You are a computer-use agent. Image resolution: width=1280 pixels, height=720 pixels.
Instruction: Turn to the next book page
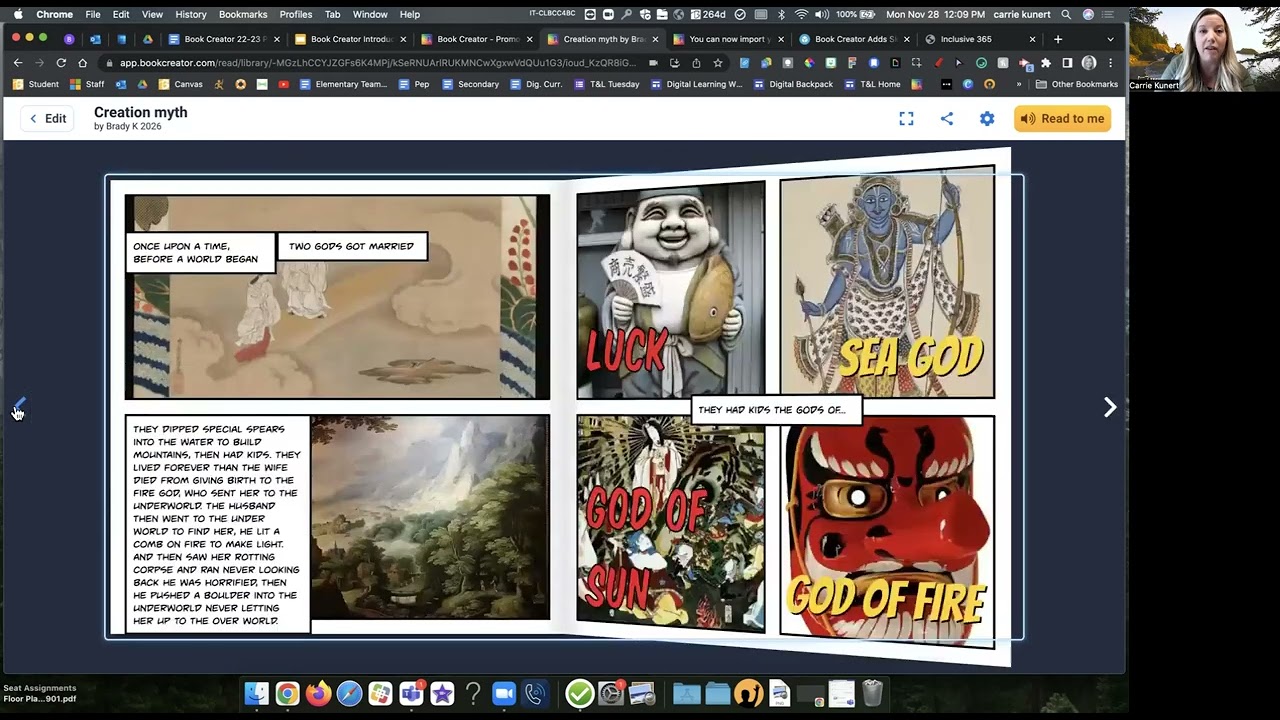pyautogui.click(x=1110, y=407)
